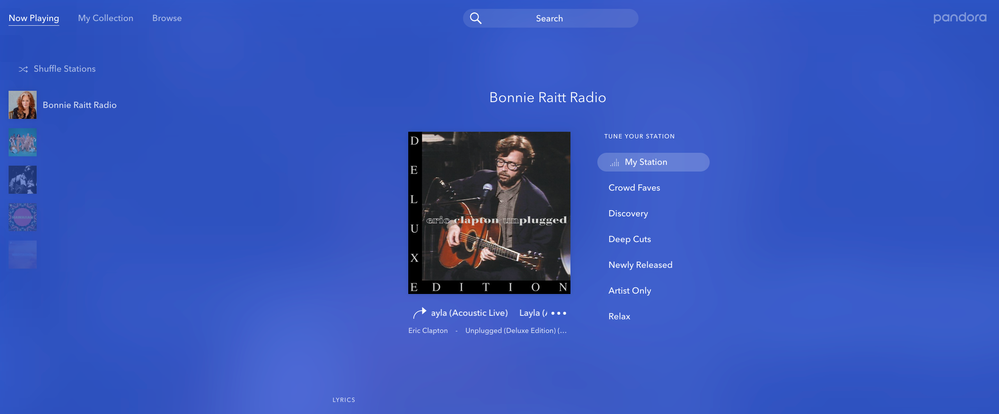Viewport: 999px width, 414px height.
Task: Click the magnifying glass search icon
Action: [476, 18]
